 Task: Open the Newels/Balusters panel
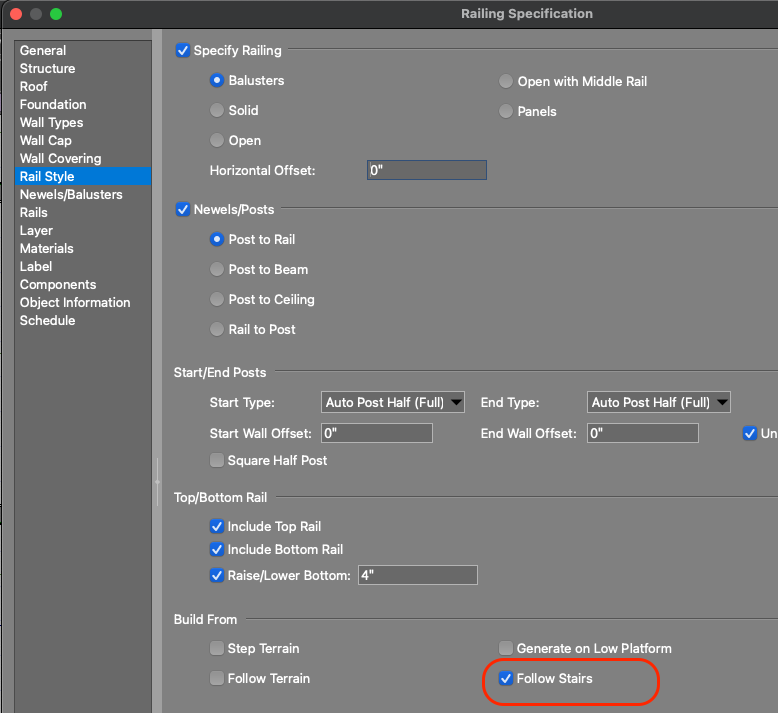click(71, 195)
